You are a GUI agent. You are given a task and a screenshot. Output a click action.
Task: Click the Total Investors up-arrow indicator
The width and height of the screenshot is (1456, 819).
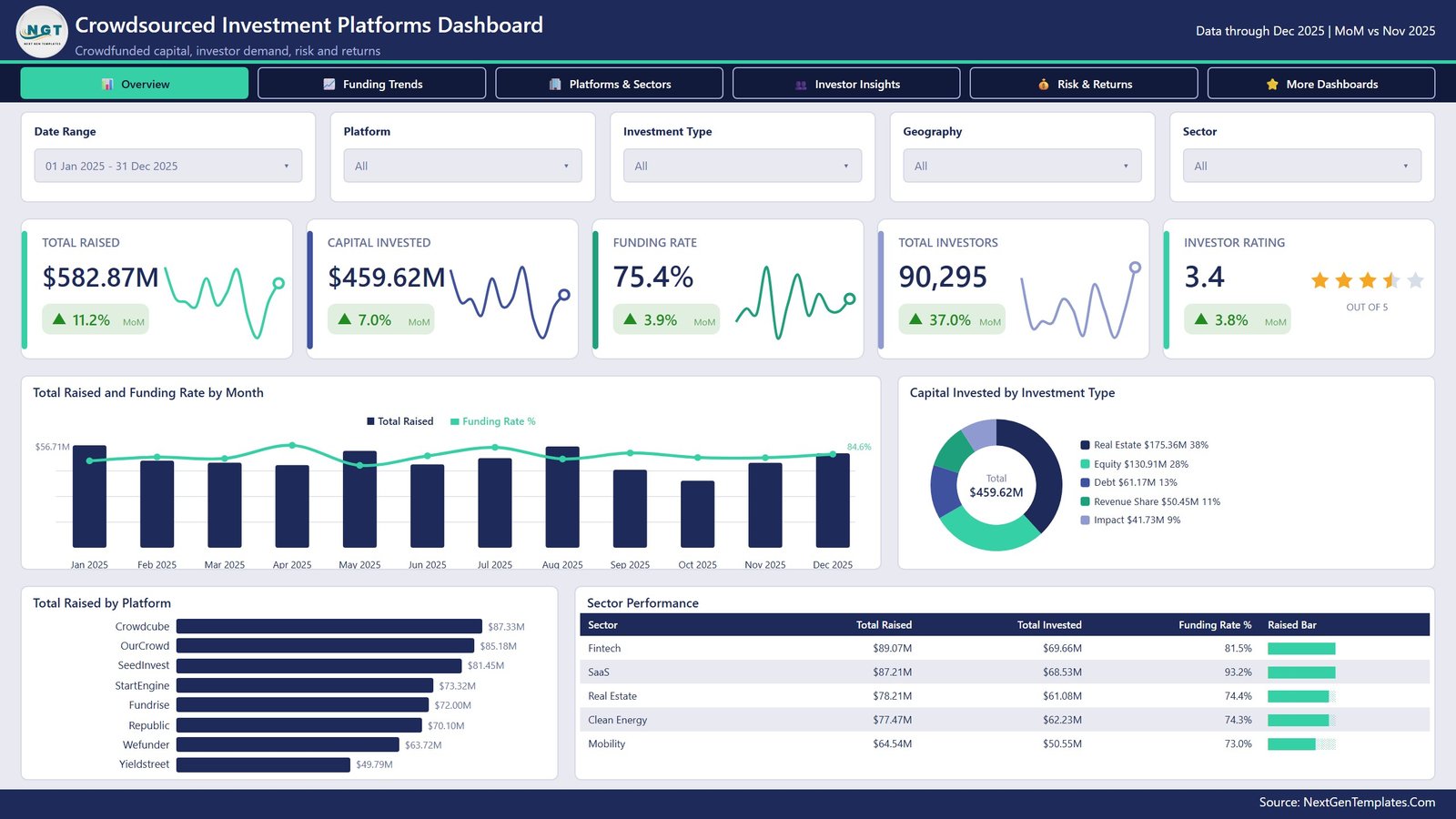[915, 319]
